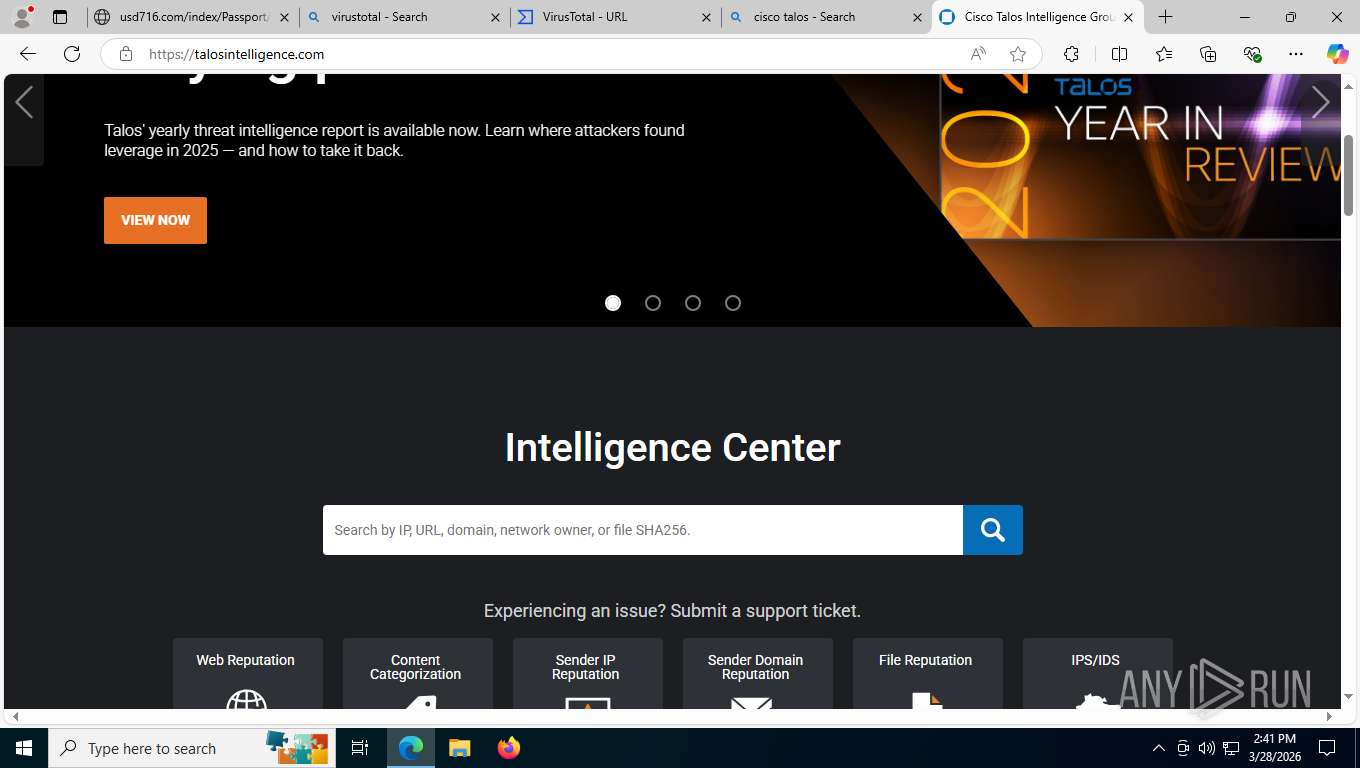Open the Content Categorization card
1360x768 pixels.
(x=418, y=674)
